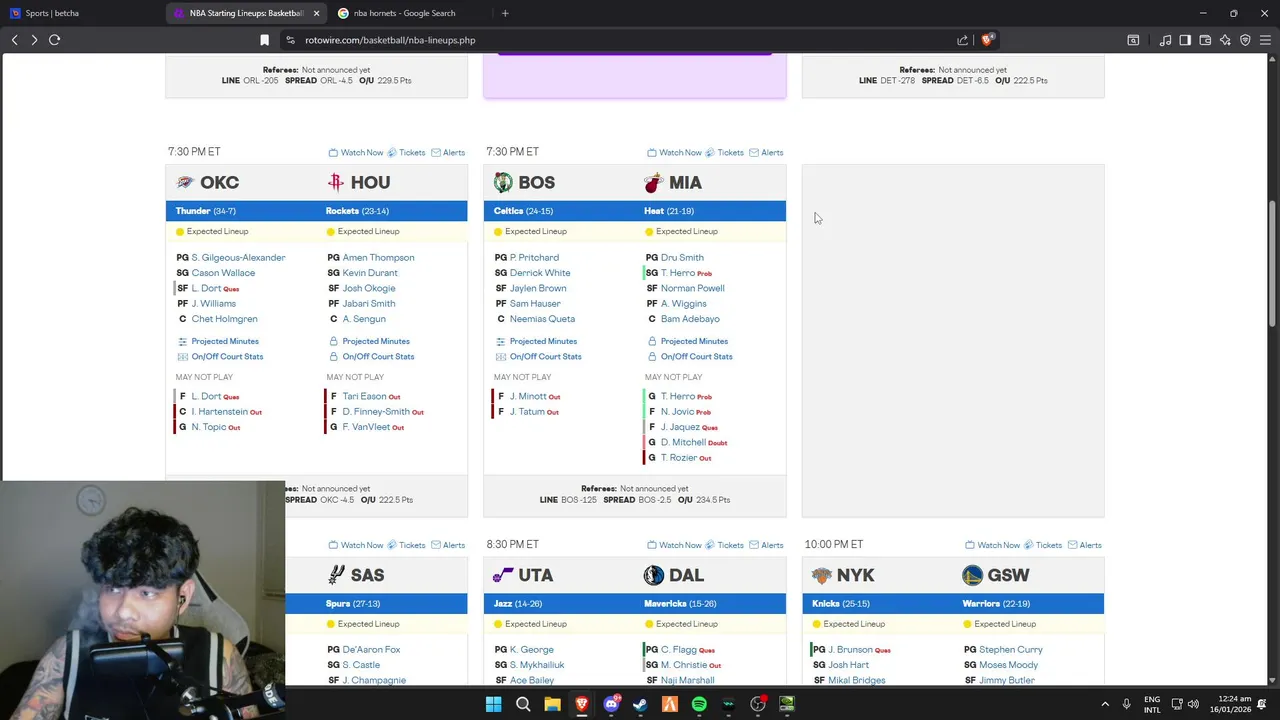Click T. Rozier in May Not Play list
The image size is (1280, 720).
point(679,458)
